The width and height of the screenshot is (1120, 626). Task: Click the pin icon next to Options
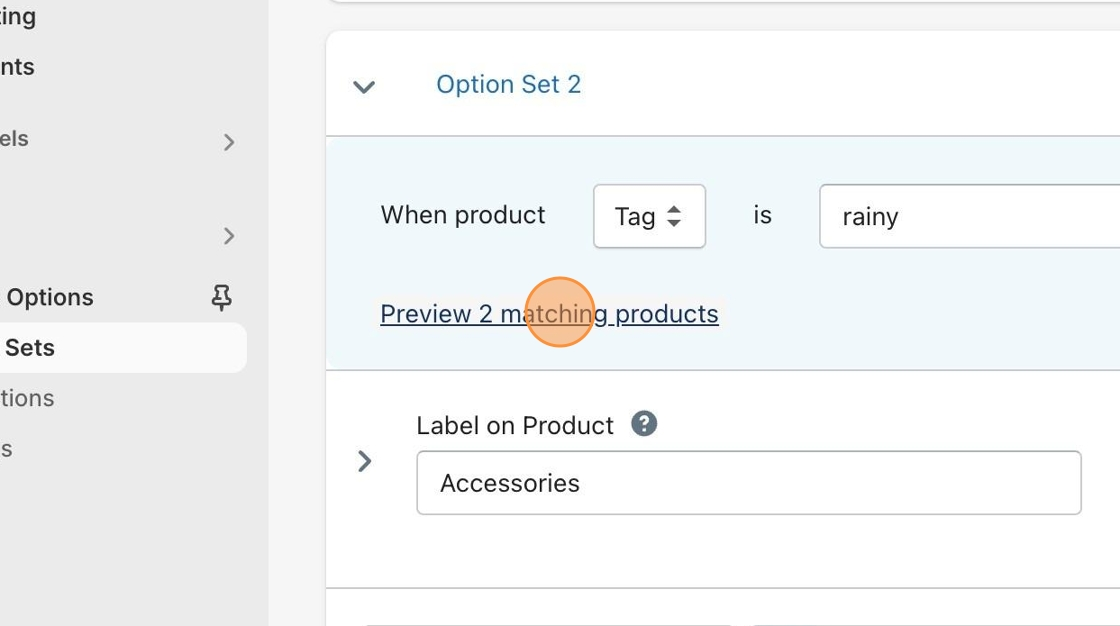tap(222, 297)
